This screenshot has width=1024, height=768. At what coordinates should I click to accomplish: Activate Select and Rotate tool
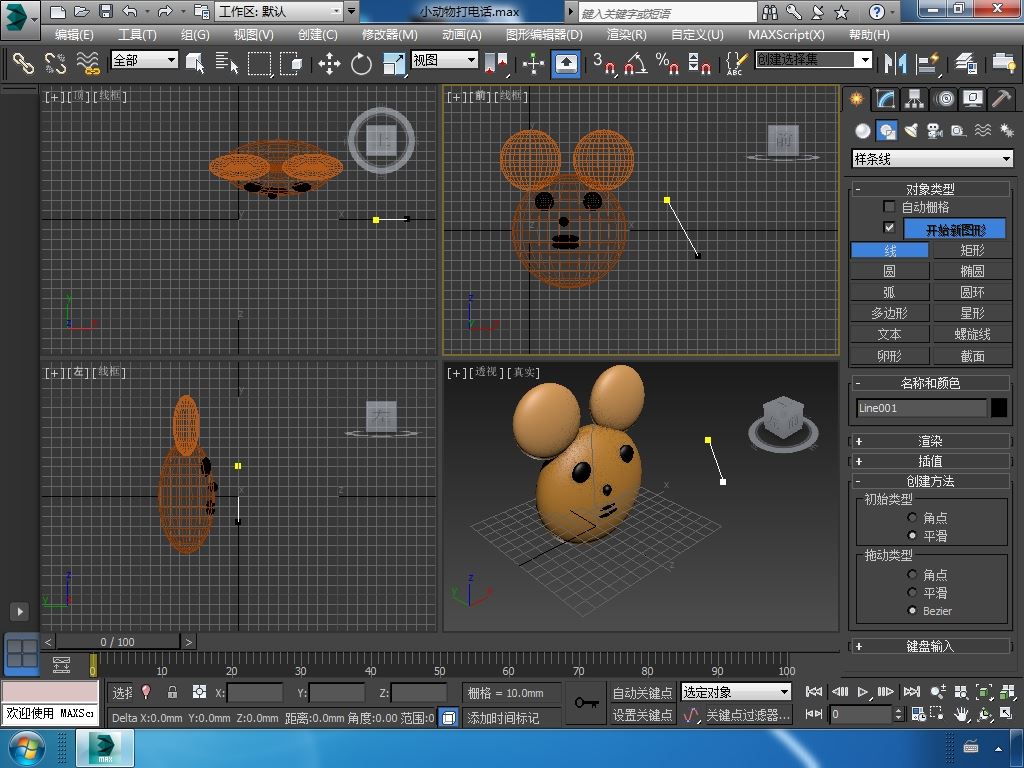361,63
